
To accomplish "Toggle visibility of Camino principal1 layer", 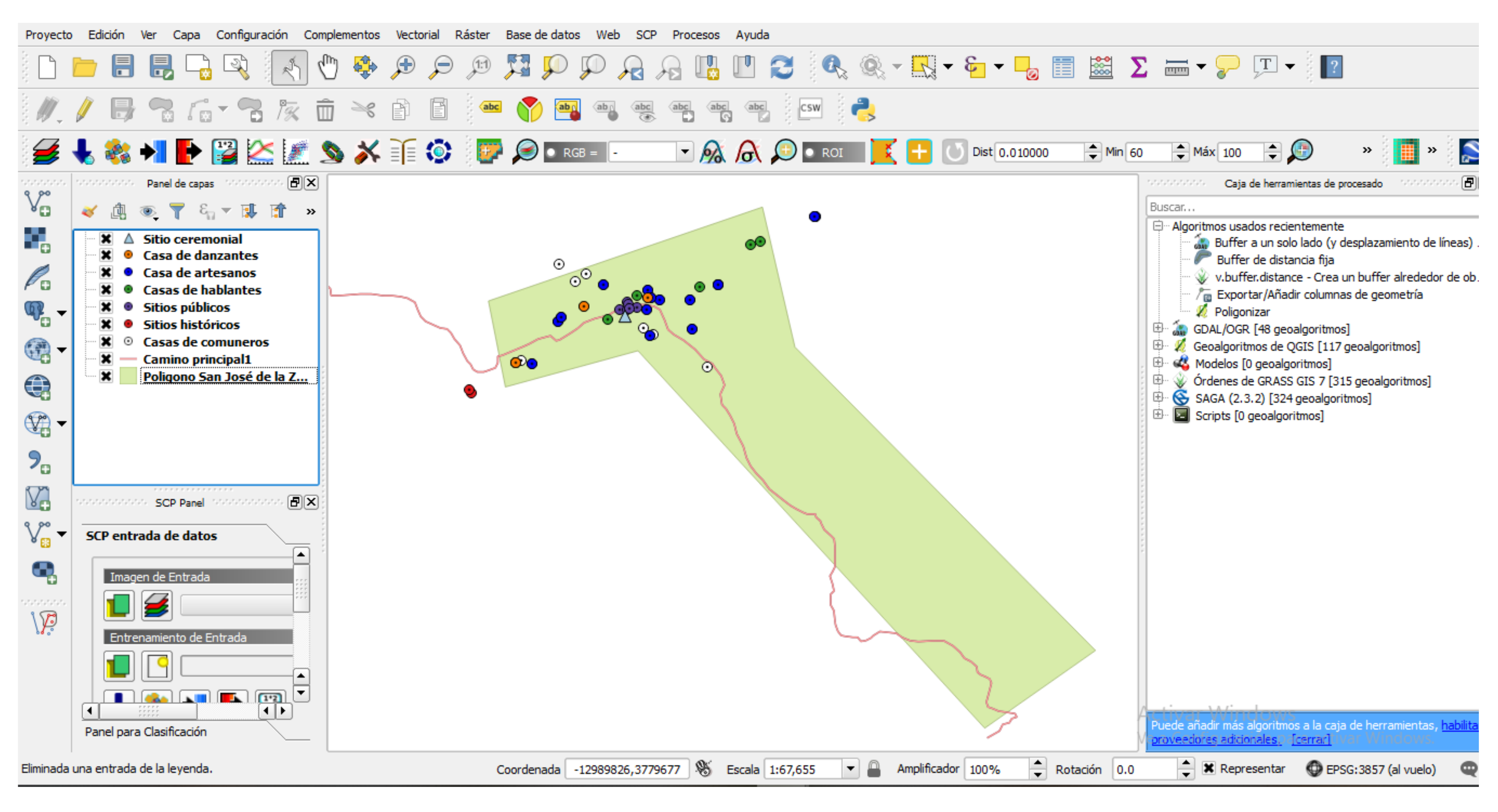I will click(106, 359).
